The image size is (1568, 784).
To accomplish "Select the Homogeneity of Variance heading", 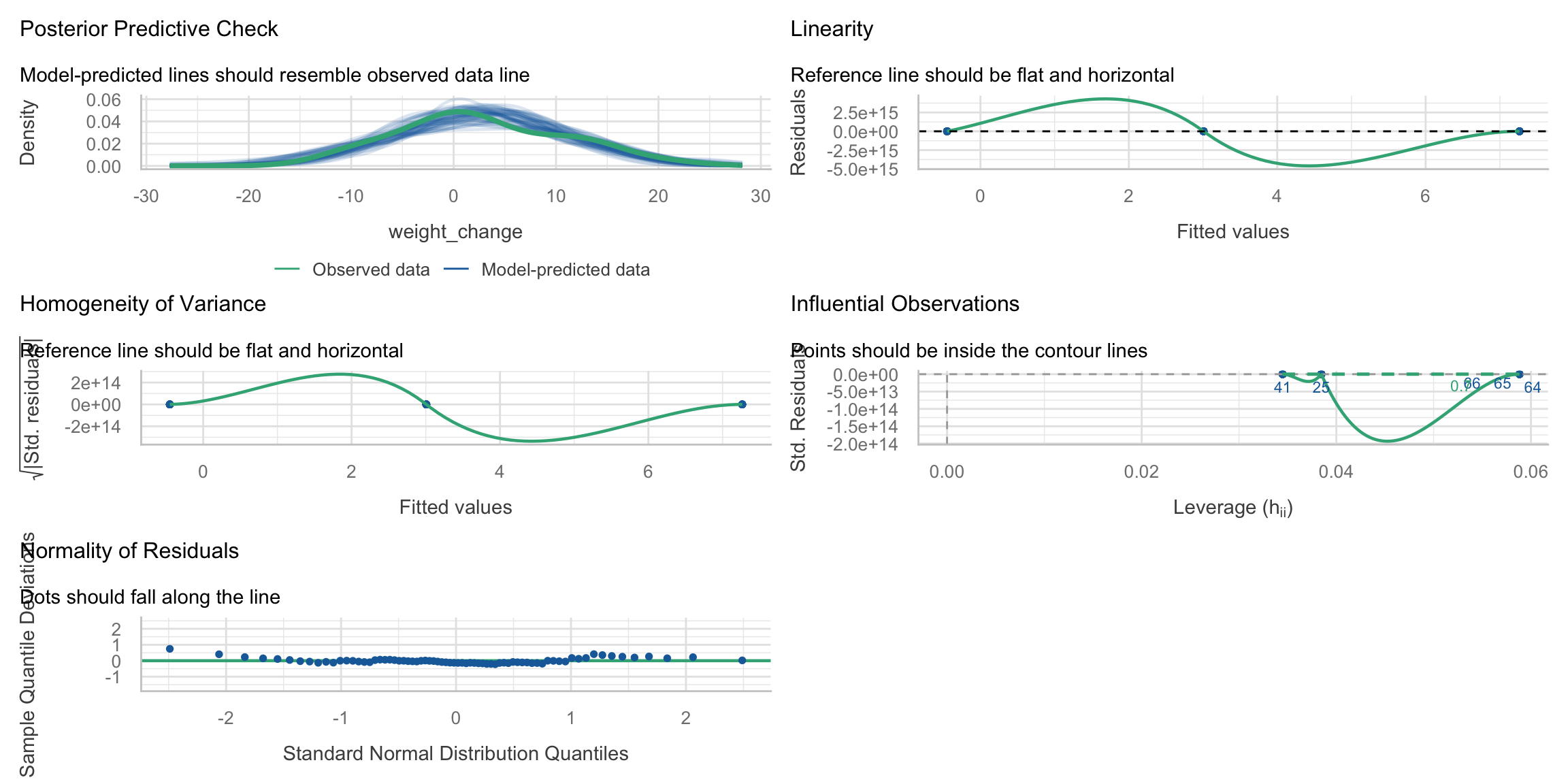I will coord(143,304).
